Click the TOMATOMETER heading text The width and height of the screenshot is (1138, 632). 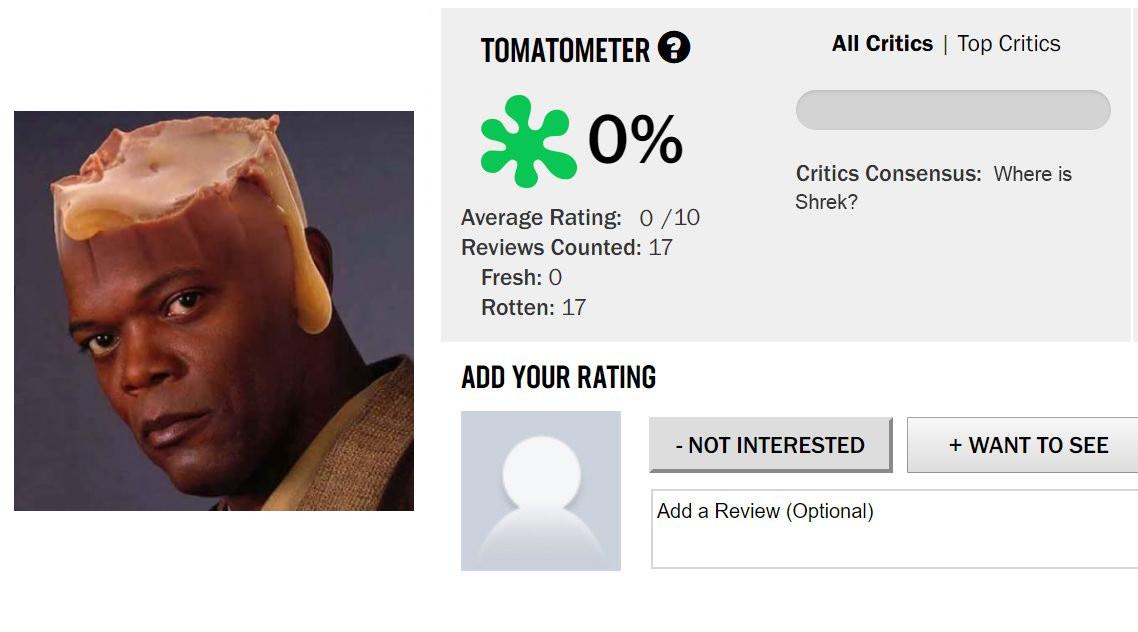pos(565,50)
